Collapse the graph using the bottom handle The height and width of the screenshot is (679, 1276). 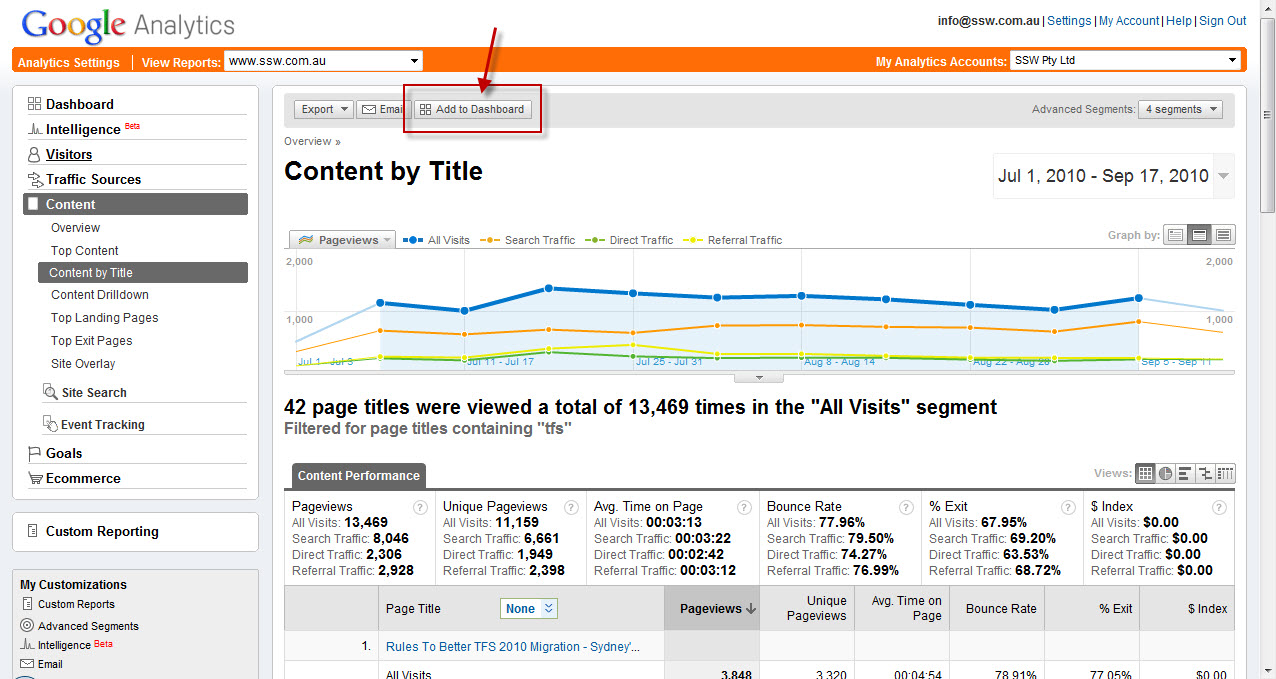(758, 378)
